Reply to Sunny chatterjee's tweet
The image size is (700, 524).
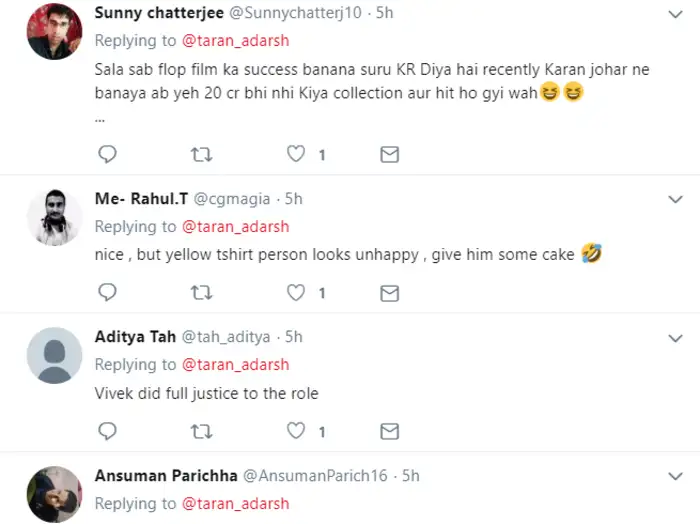(107, 154)
